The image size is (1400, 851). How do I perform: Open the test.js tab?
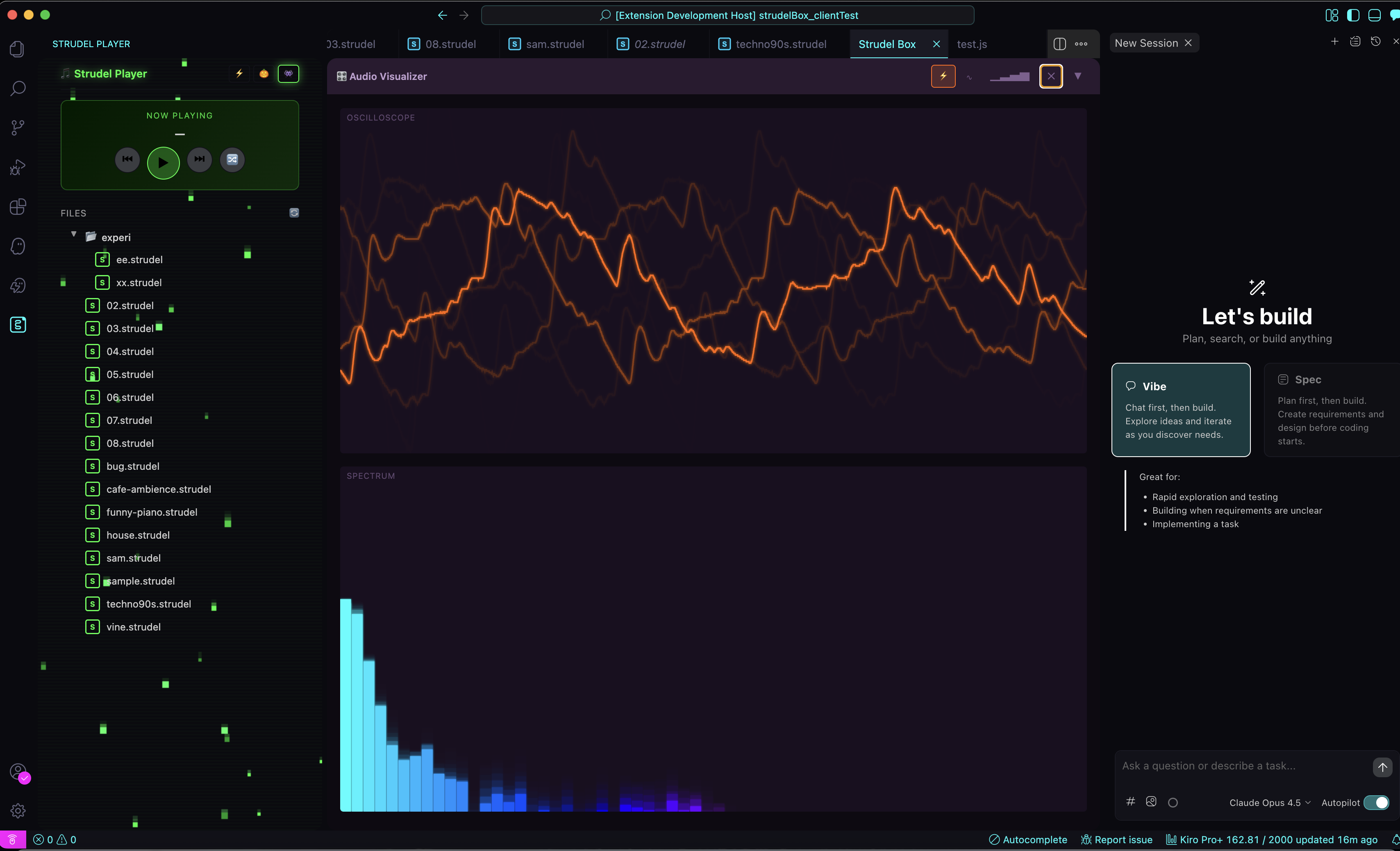pyautogui.click(x=971, y=44)
